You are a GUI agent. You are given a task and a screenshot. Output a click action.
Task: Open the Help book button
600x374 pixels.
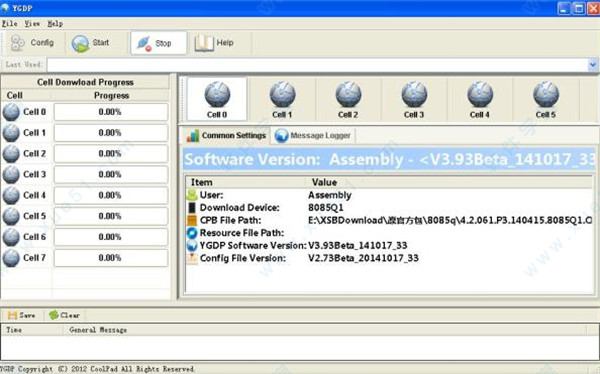coord(214,43)
